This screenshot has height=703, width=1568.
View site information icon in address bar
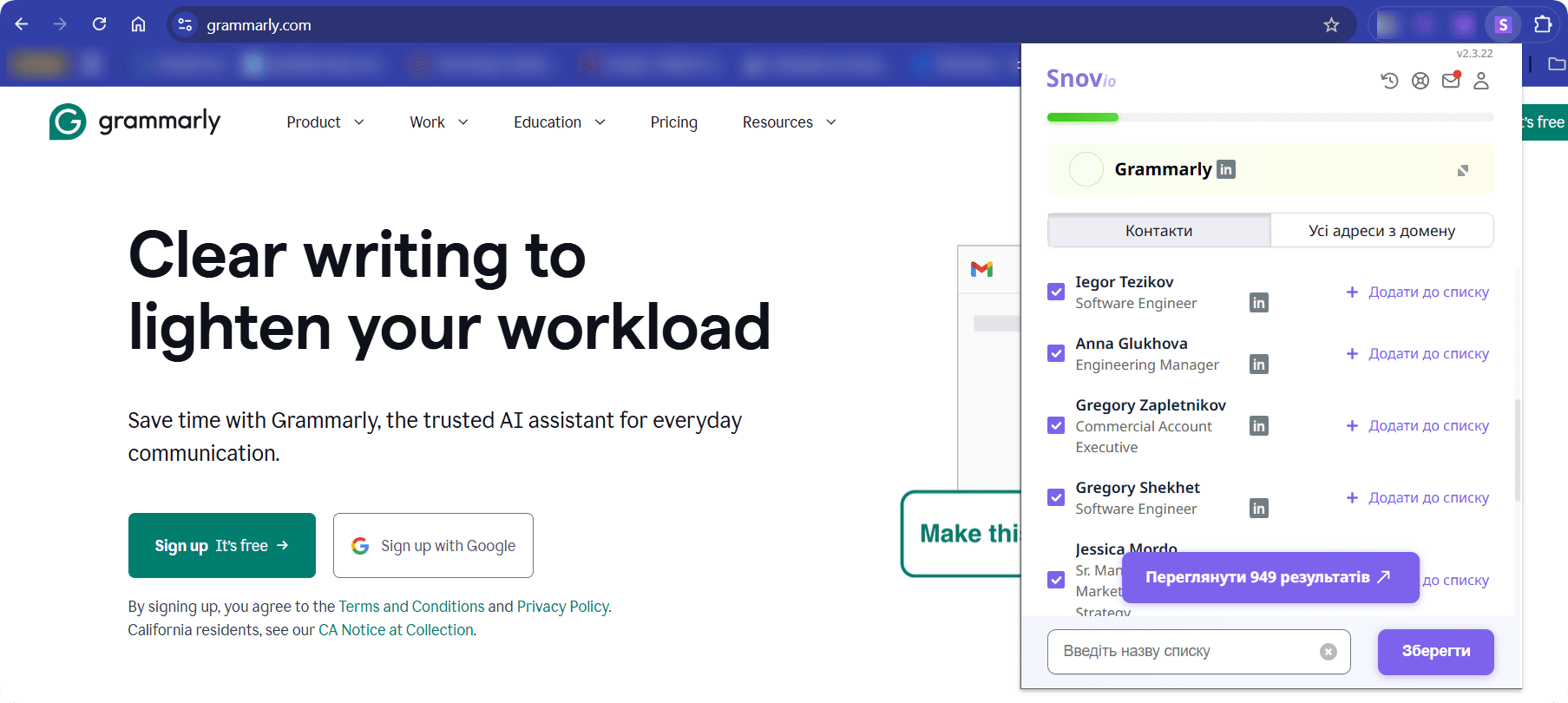[x=185, y=25]
